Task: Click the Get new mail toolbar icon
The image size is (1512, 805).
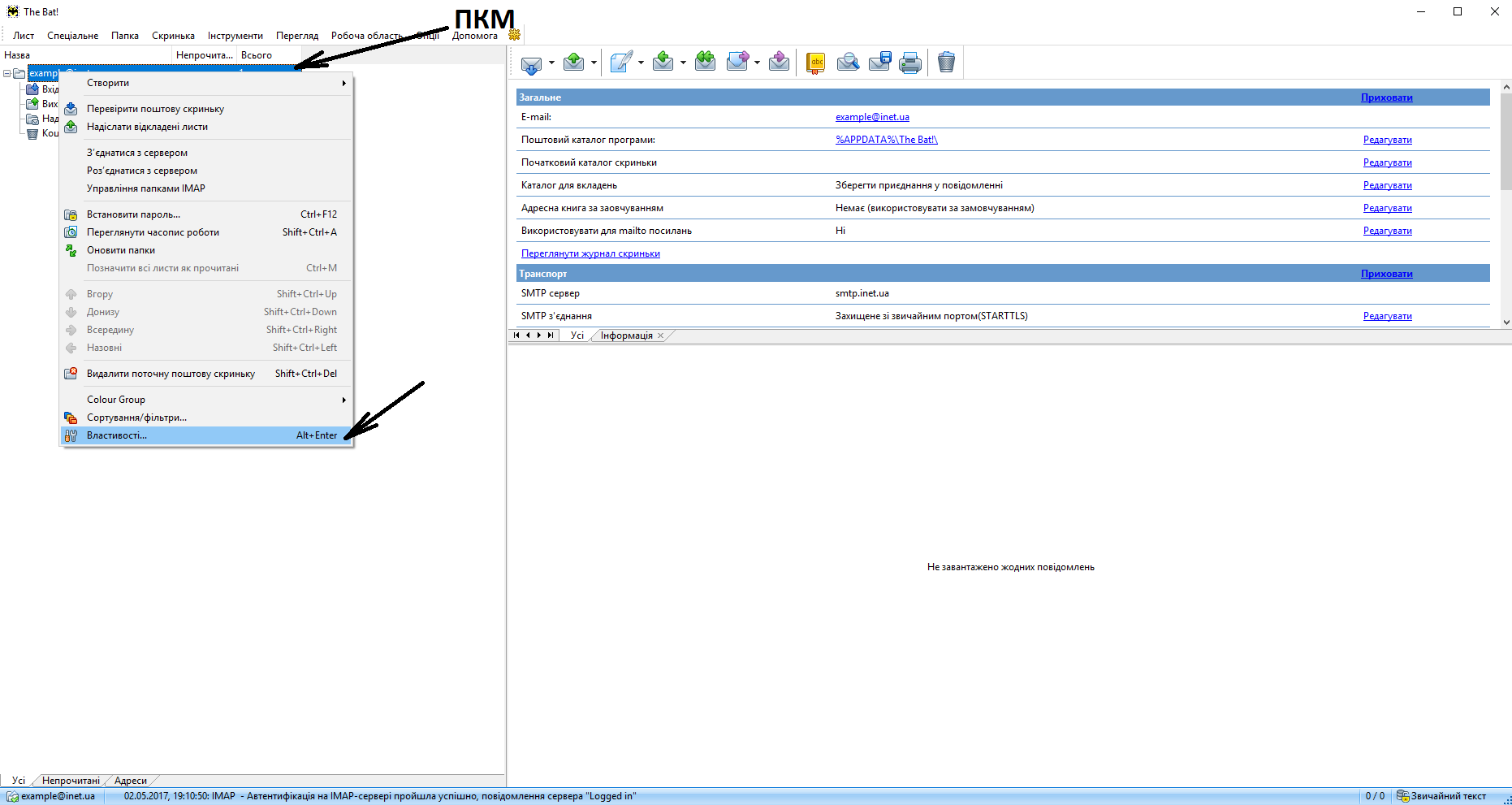Action: (531, 63)
